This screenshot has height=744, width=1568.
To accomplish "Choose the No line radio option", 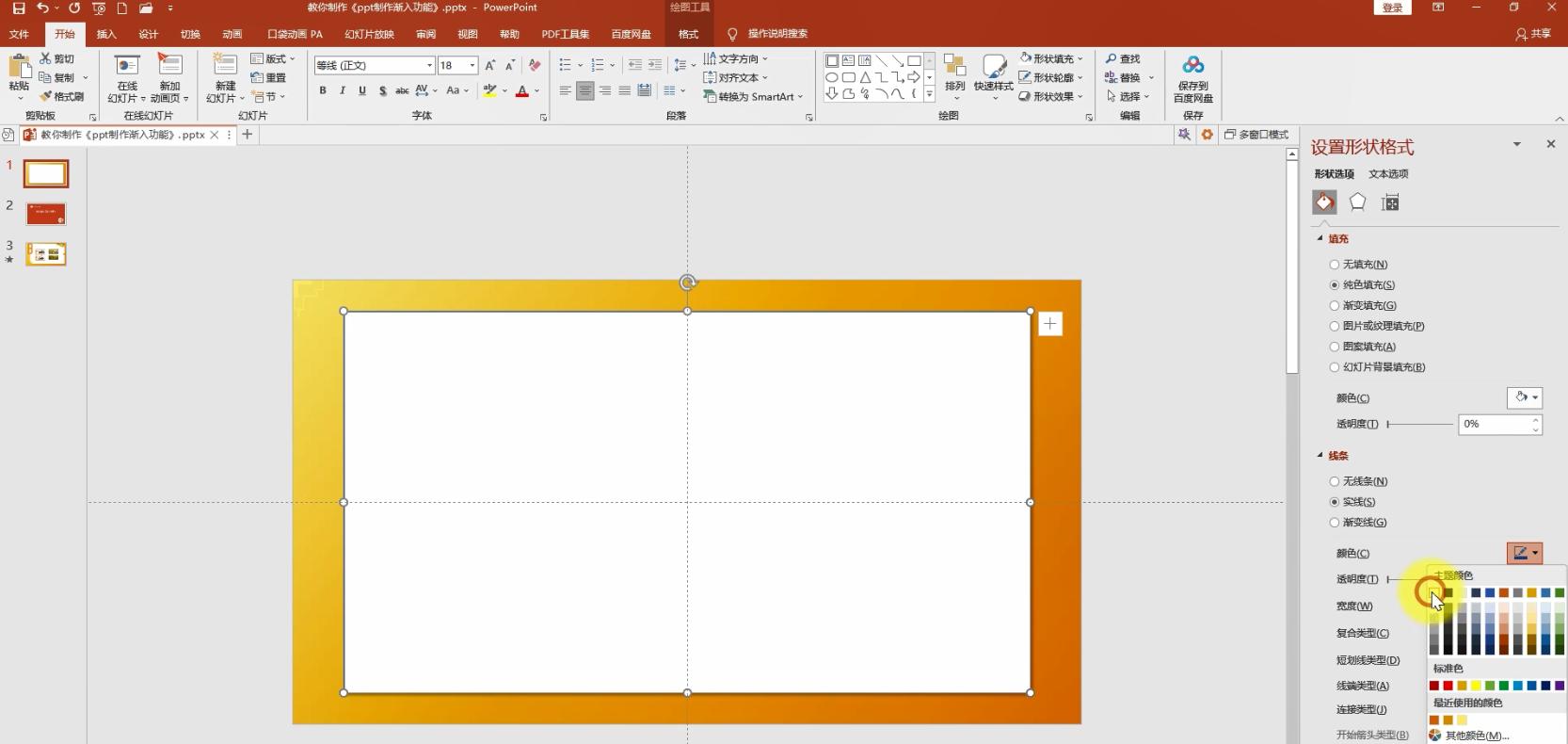I will pos(1335,481).
